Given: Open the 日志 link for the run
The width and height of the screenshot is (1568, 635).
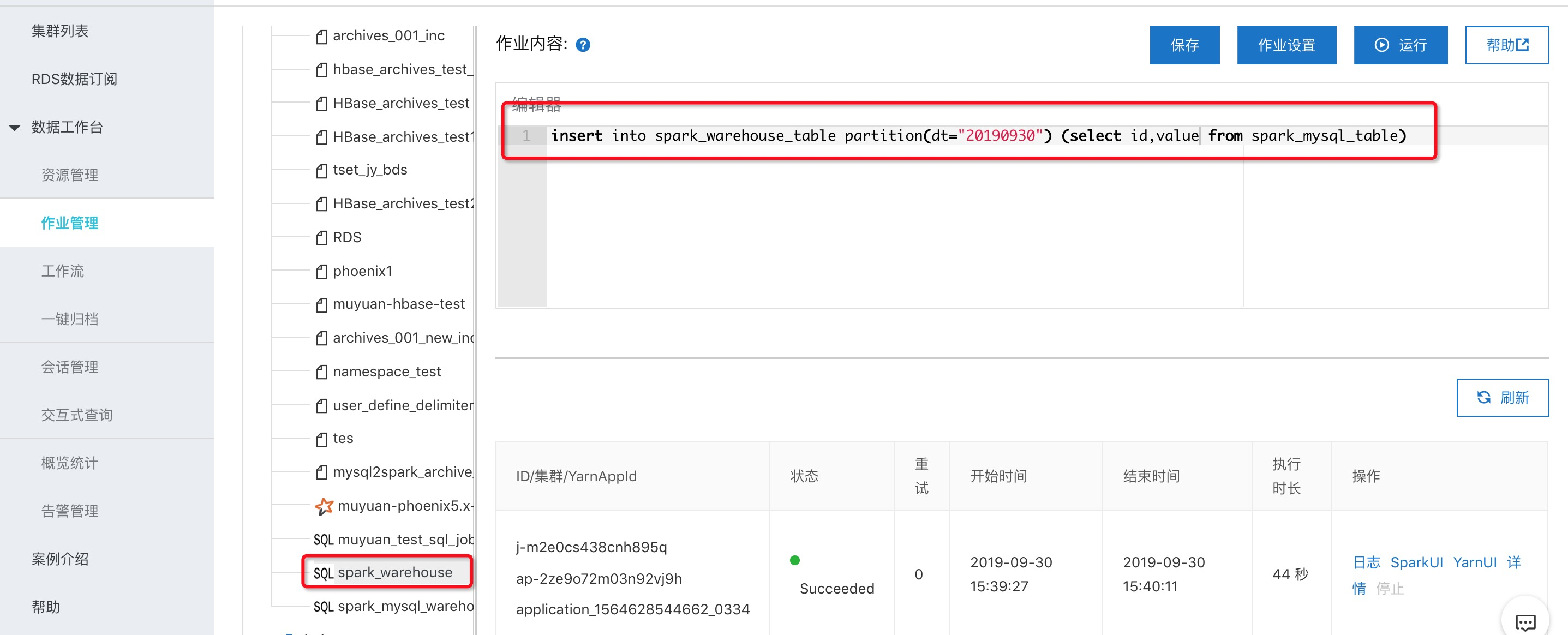Looking at the screenshot, I should tap(1366, 563).
